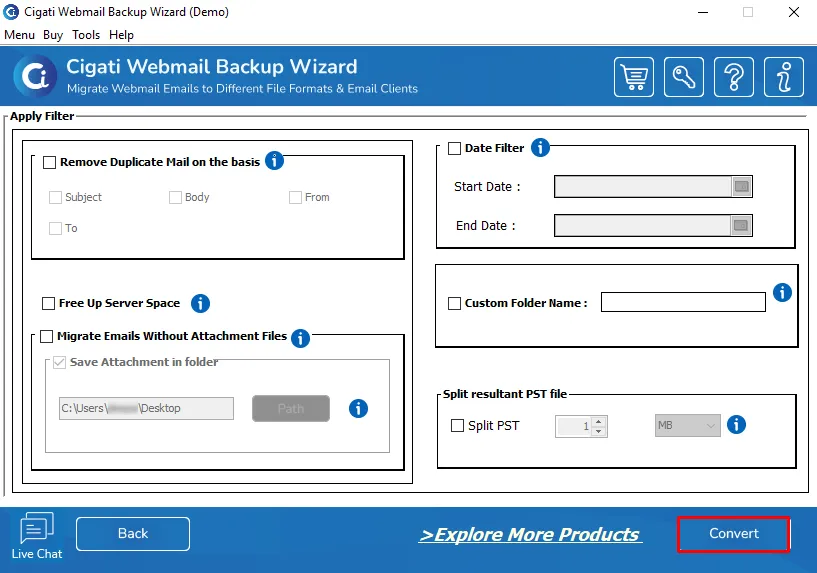This screenshot has width=817, height=573.
Task: Show info for Date Filter
Action: pyautogui.click(x=540, y=147)
